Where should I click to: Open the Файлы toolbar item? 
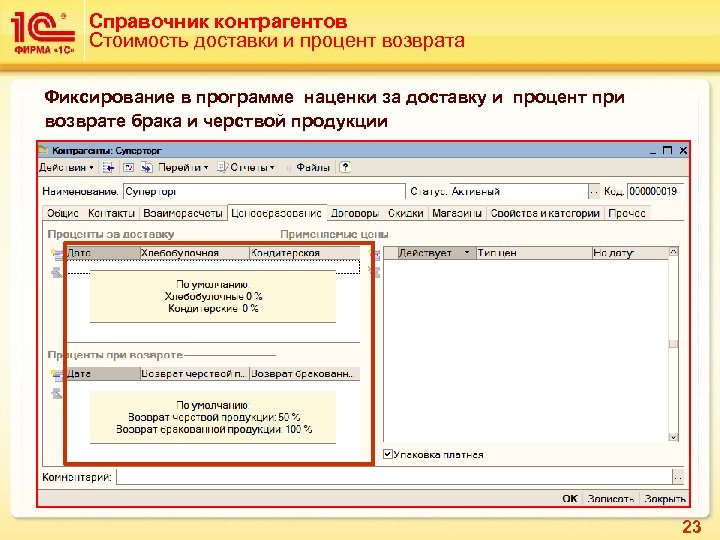click(313, 168)
